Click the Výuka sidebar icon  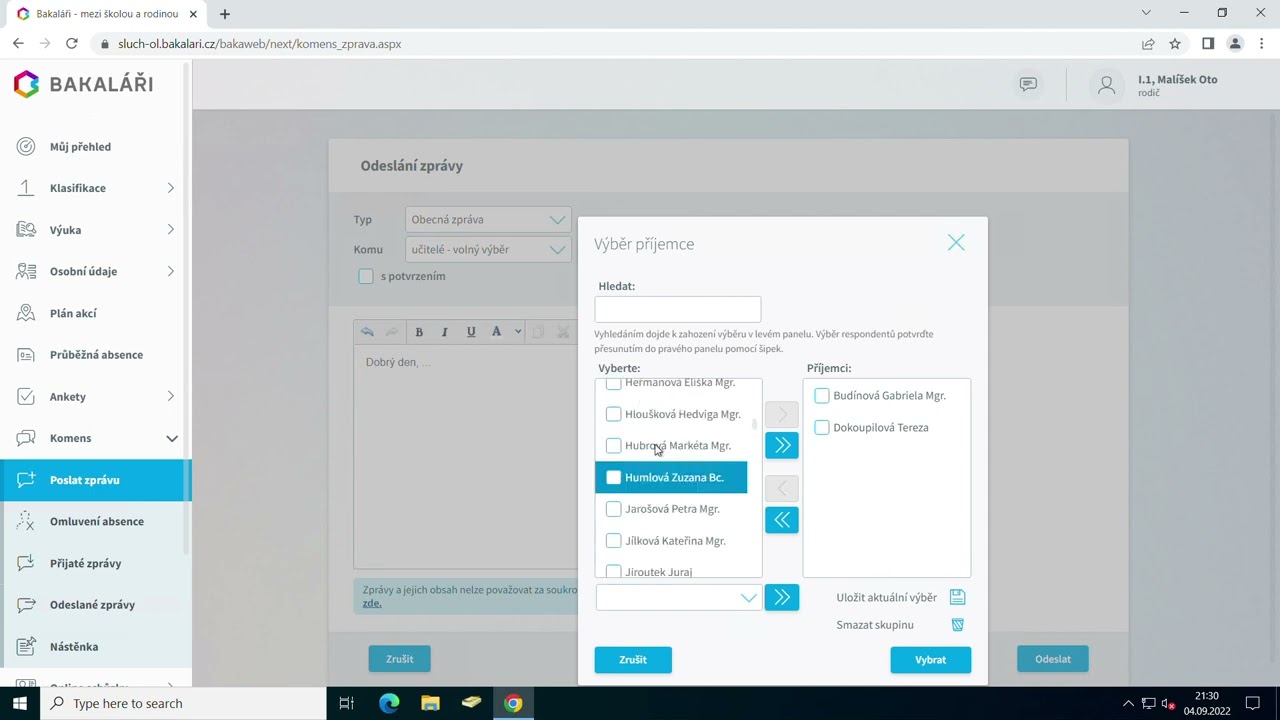click(x=26, y=230)
